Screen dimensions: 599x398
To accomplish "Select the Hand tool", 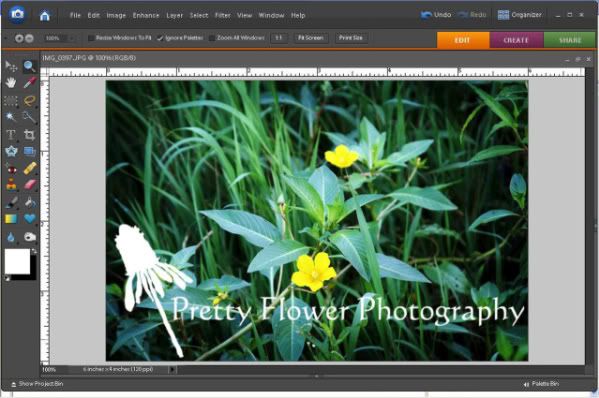I will [11, 83].
